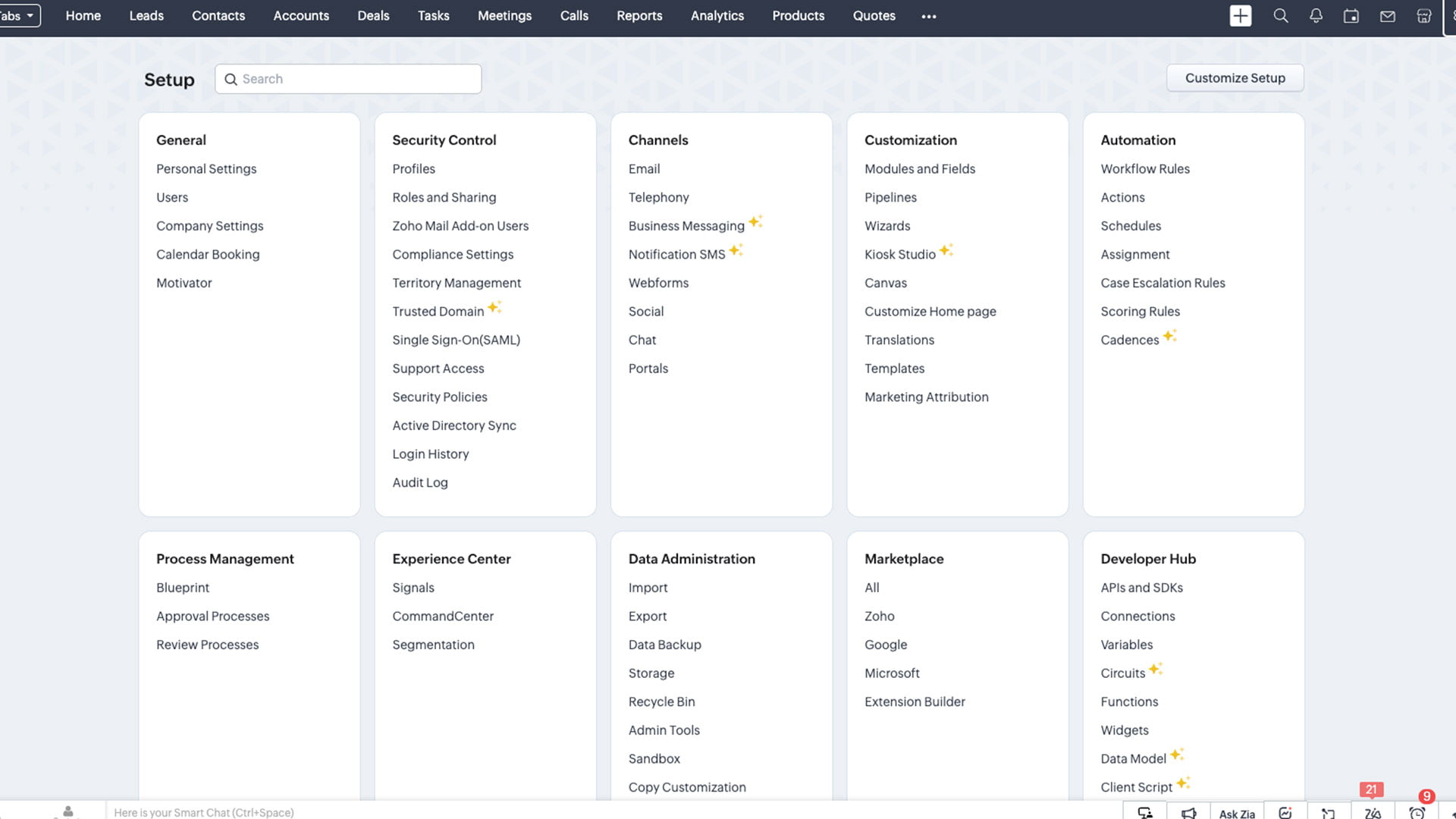This screenshot has height=819, width=1456.
Task: Open the notifications bell icon
Action: pos(1316,16)
